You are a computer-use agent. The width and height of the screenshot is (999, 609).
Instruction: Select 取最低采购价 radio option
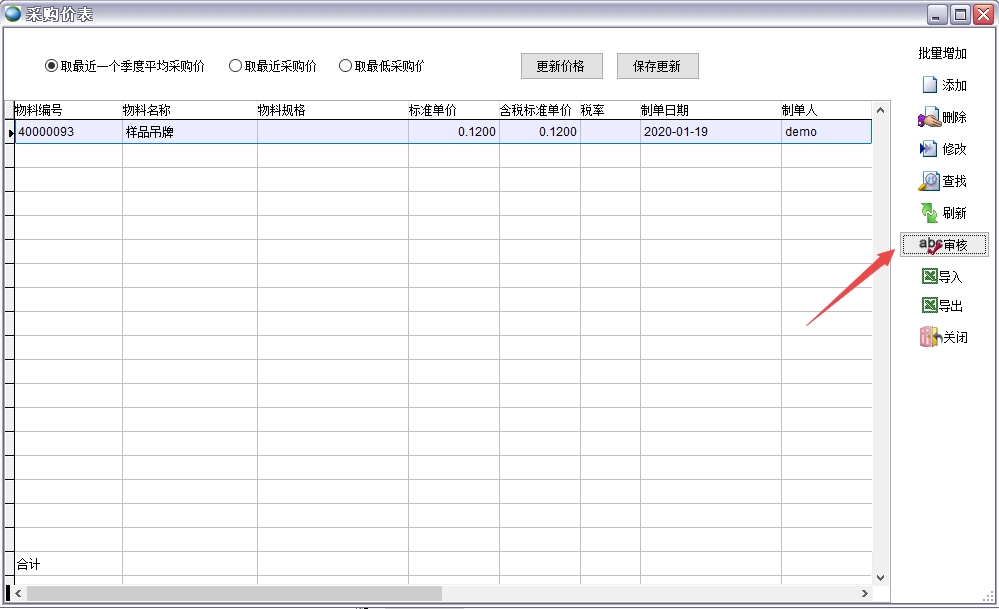tap(346, 66)
